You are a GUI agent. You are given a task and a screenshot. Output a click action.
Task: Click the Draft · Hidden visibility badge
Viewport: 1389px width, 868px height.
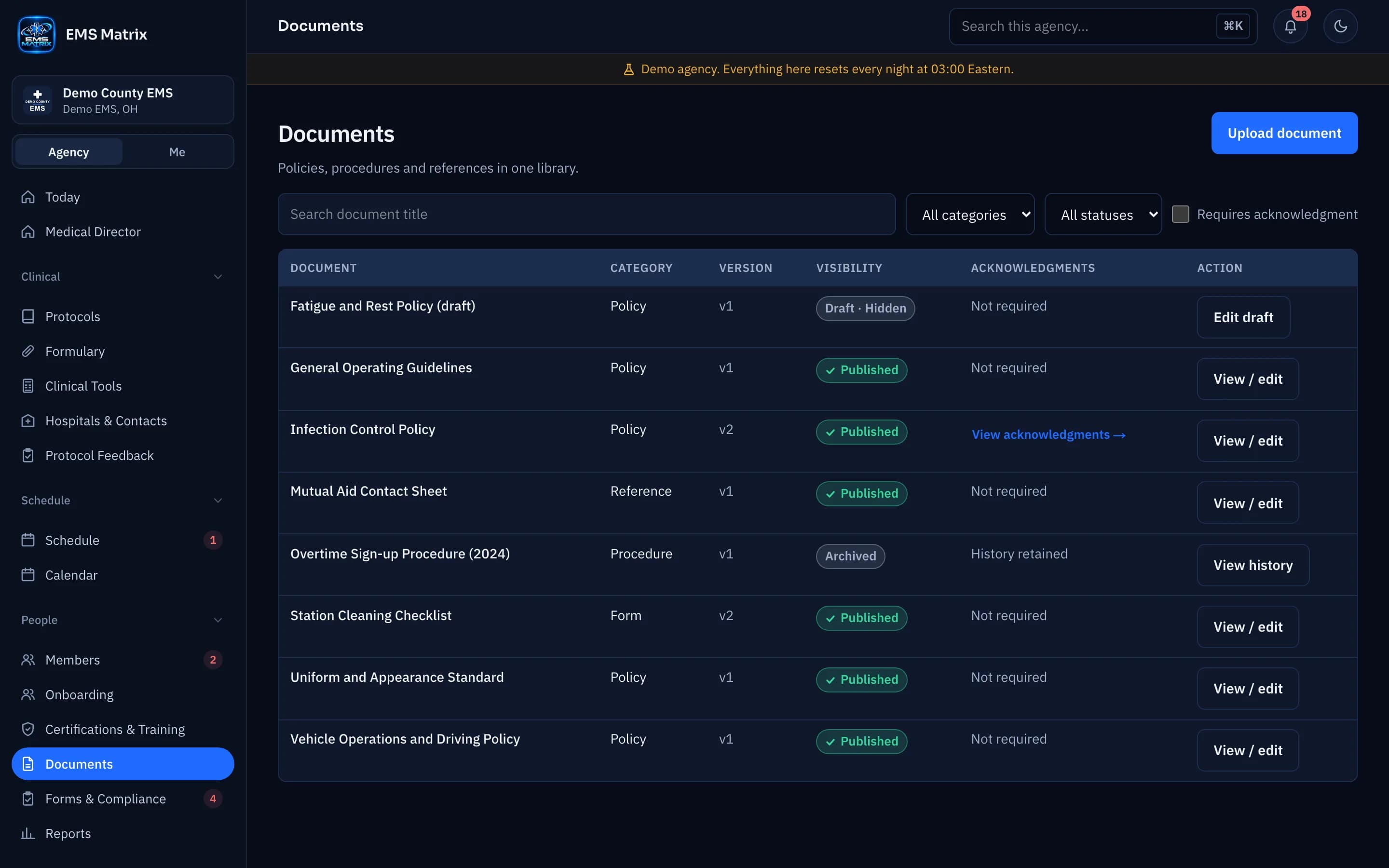click(865, 308)
